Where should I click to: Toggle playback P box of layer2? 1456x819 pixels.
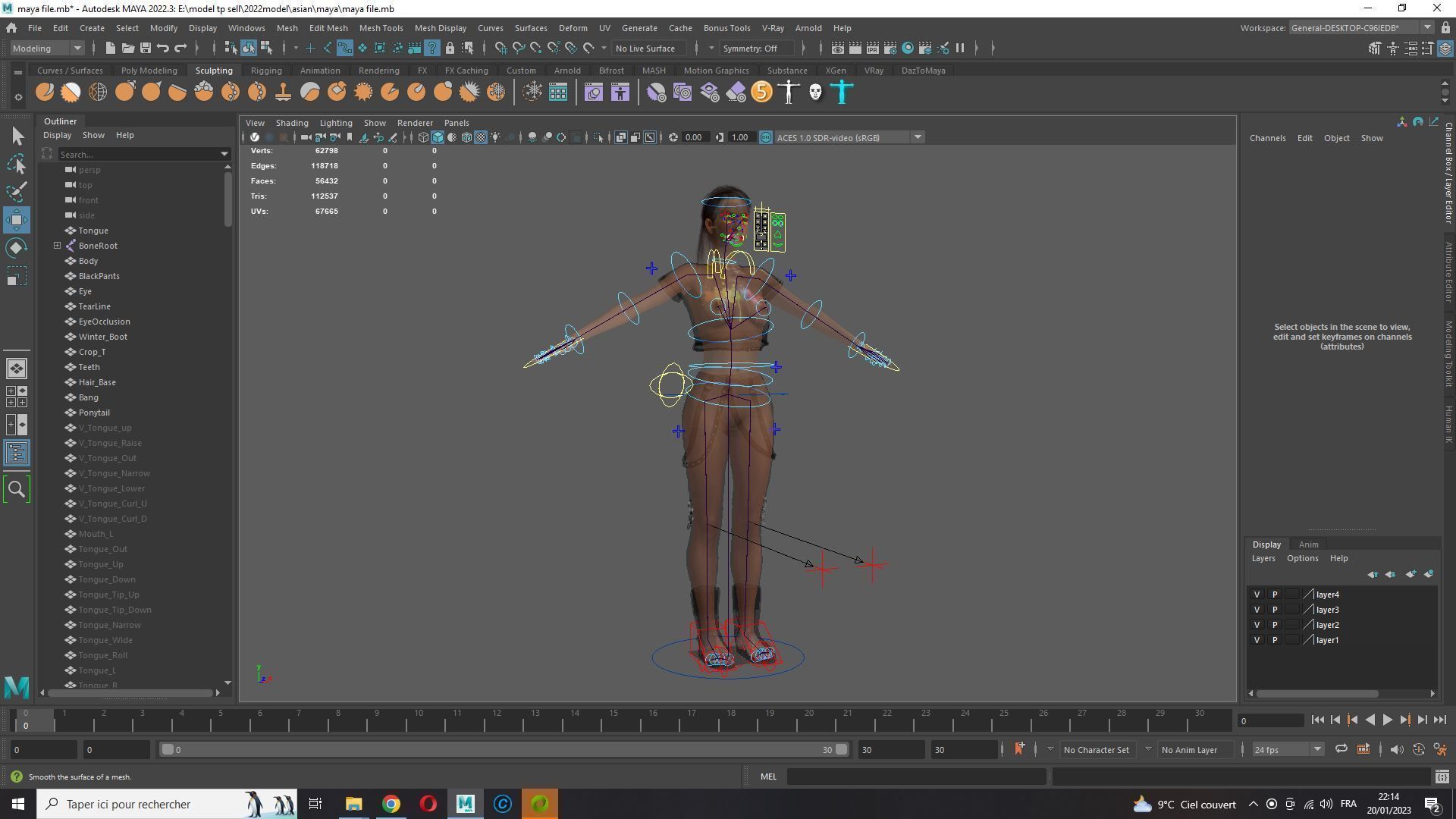(1275, 625)
